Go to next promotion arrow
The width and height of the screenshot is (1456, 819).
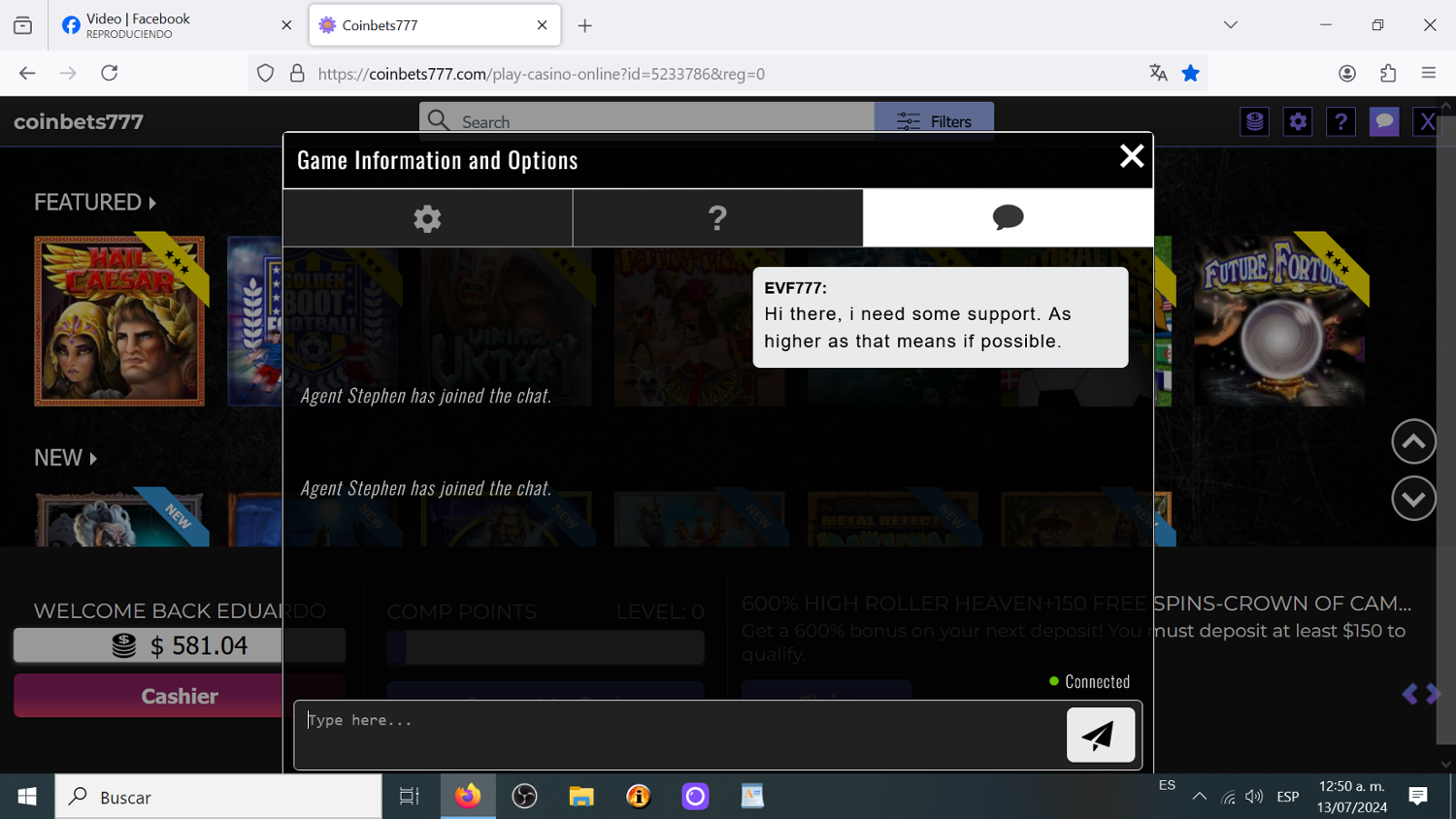coord(1433,694)
